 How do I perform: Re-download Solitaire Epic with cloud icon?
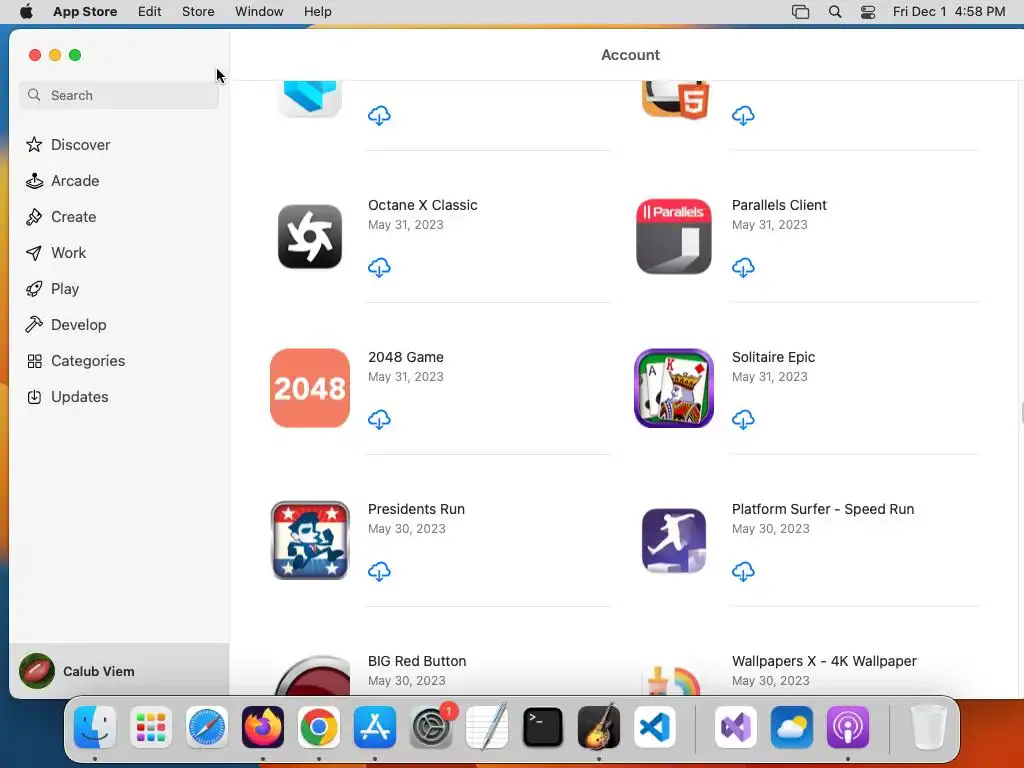tap(743, 419)
